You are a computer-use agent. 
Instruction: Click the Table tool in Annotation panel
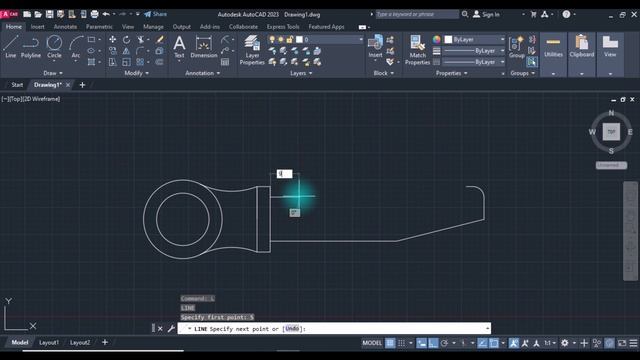tap(225, 62)
